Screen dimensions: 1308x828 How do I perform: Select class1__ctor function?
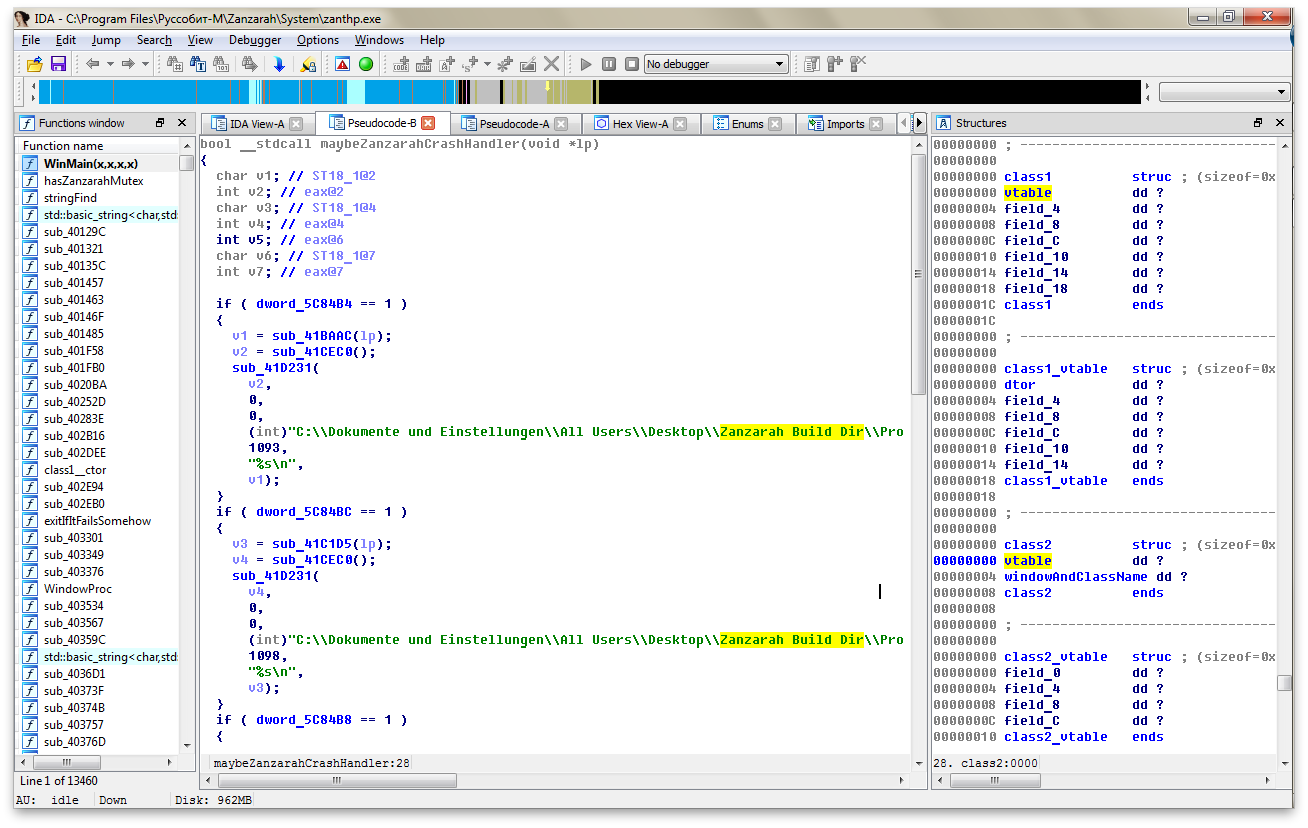click(x=75, y=470)
